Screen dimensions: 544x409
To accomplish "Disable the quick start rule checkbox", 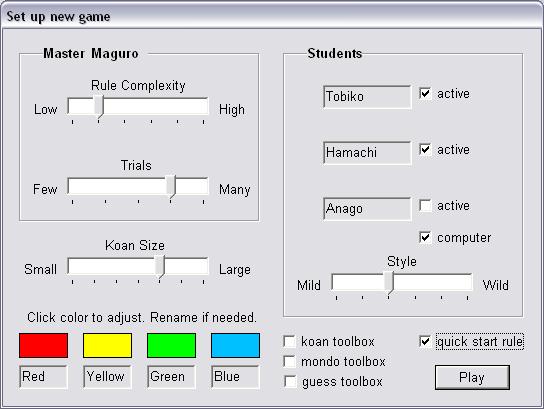I will point(425,341).
